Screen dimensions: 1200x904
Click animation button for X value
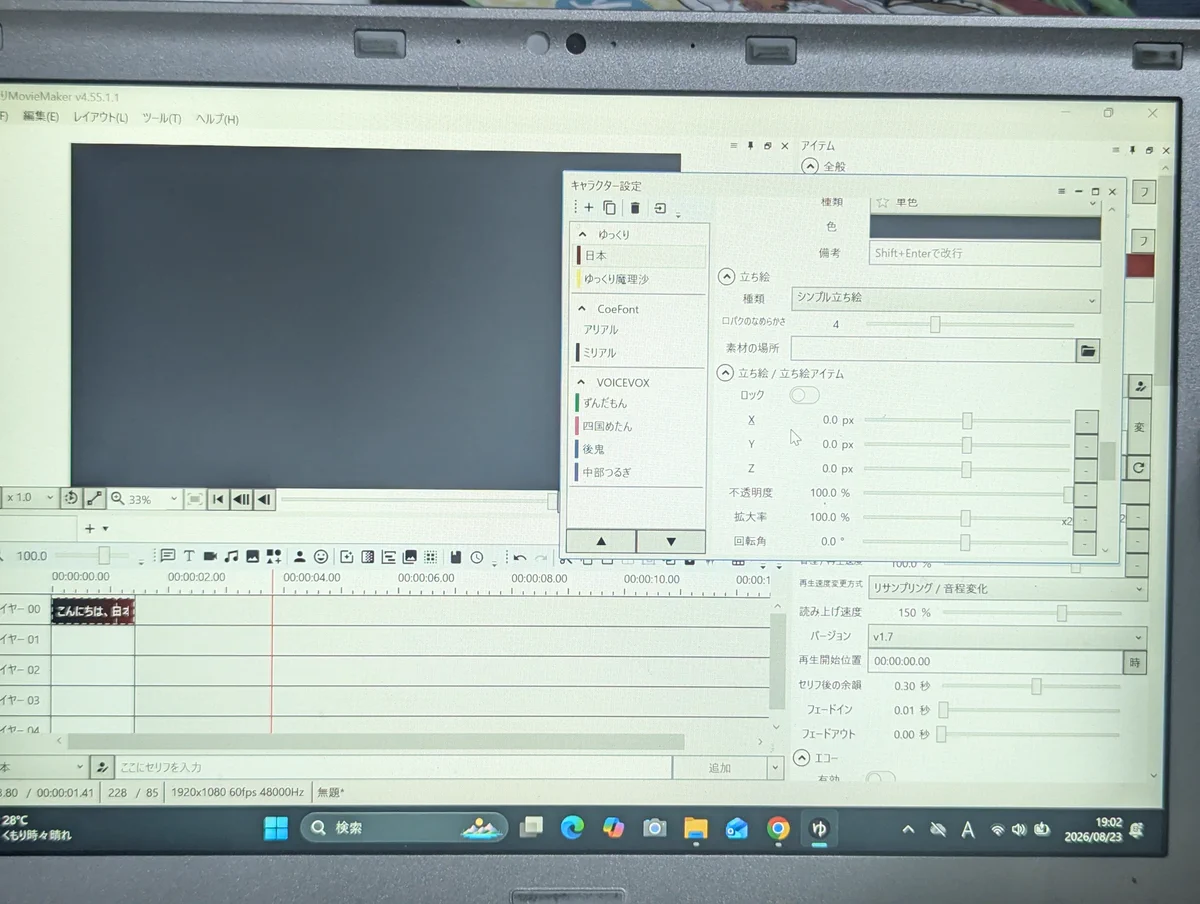(1086, 421)
